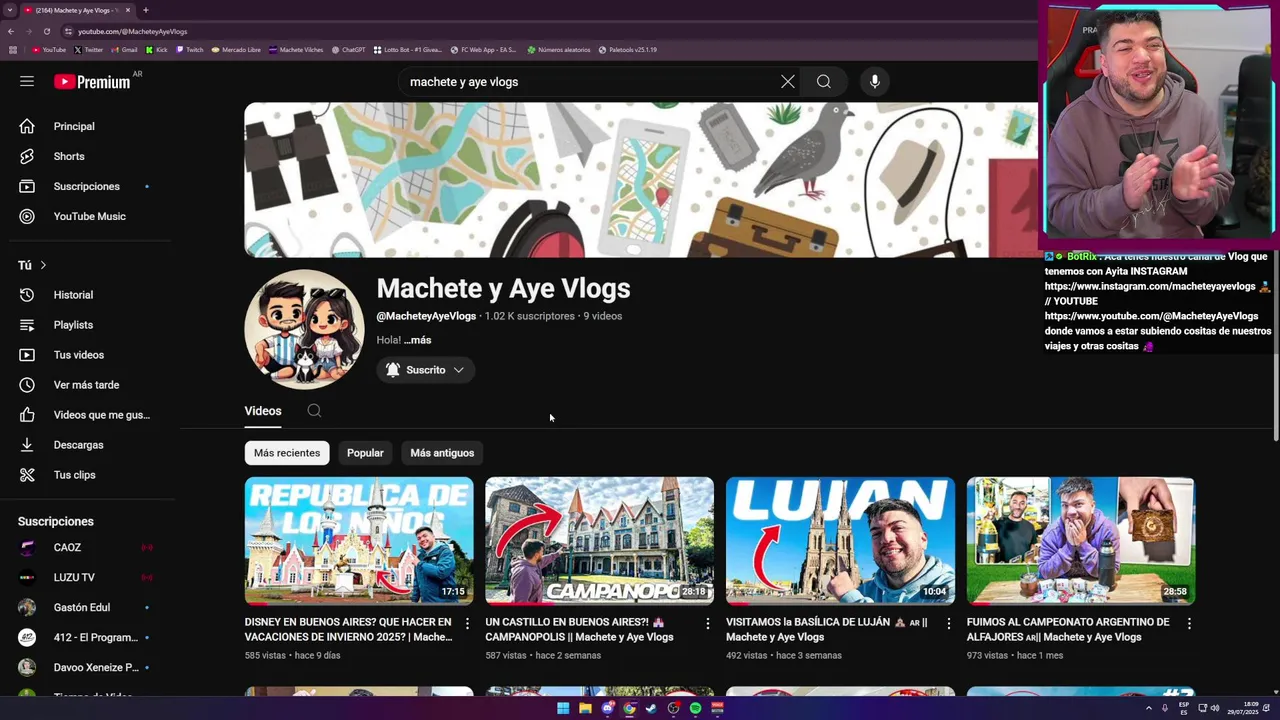
Task: Open options for Disney en Buenos Aires video
Action: (x=467, y=624)
